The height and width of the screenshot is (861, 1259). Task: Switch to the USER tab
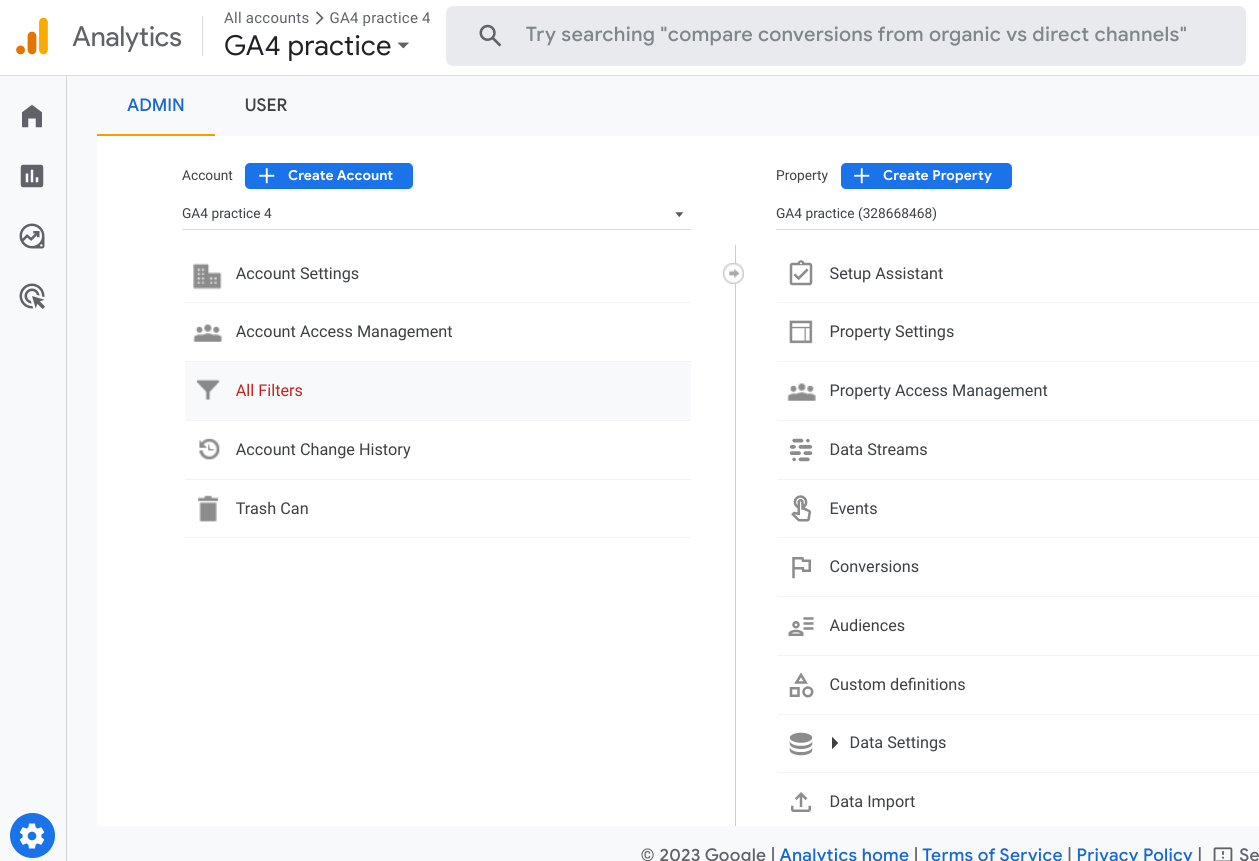tap(266, 105)
